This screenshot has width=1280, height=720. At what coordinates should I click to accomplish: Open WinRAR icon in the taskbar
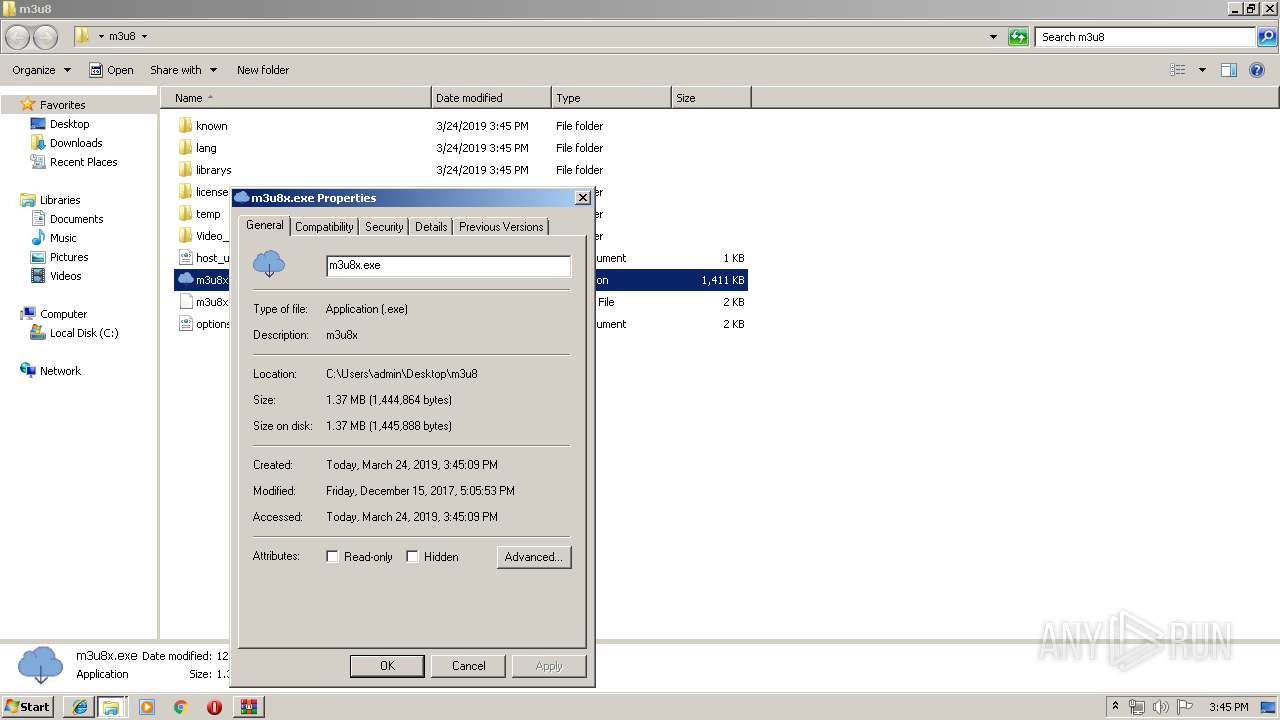point(248,707)
